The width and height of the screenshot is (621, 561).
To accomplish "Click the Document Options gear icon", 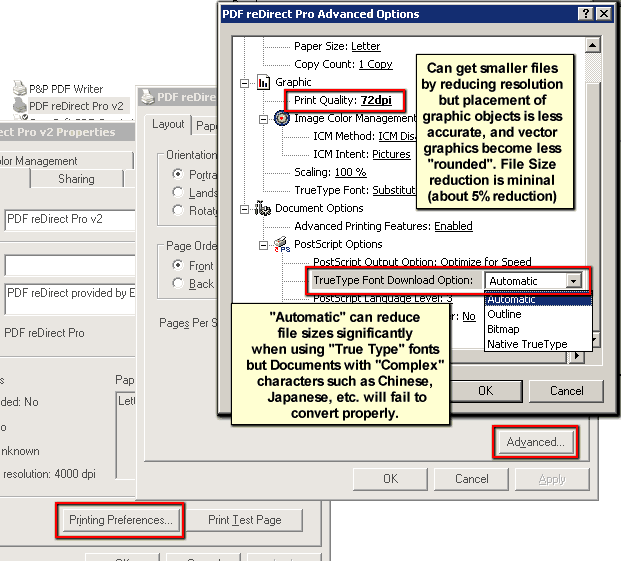I will pos(263,208).
